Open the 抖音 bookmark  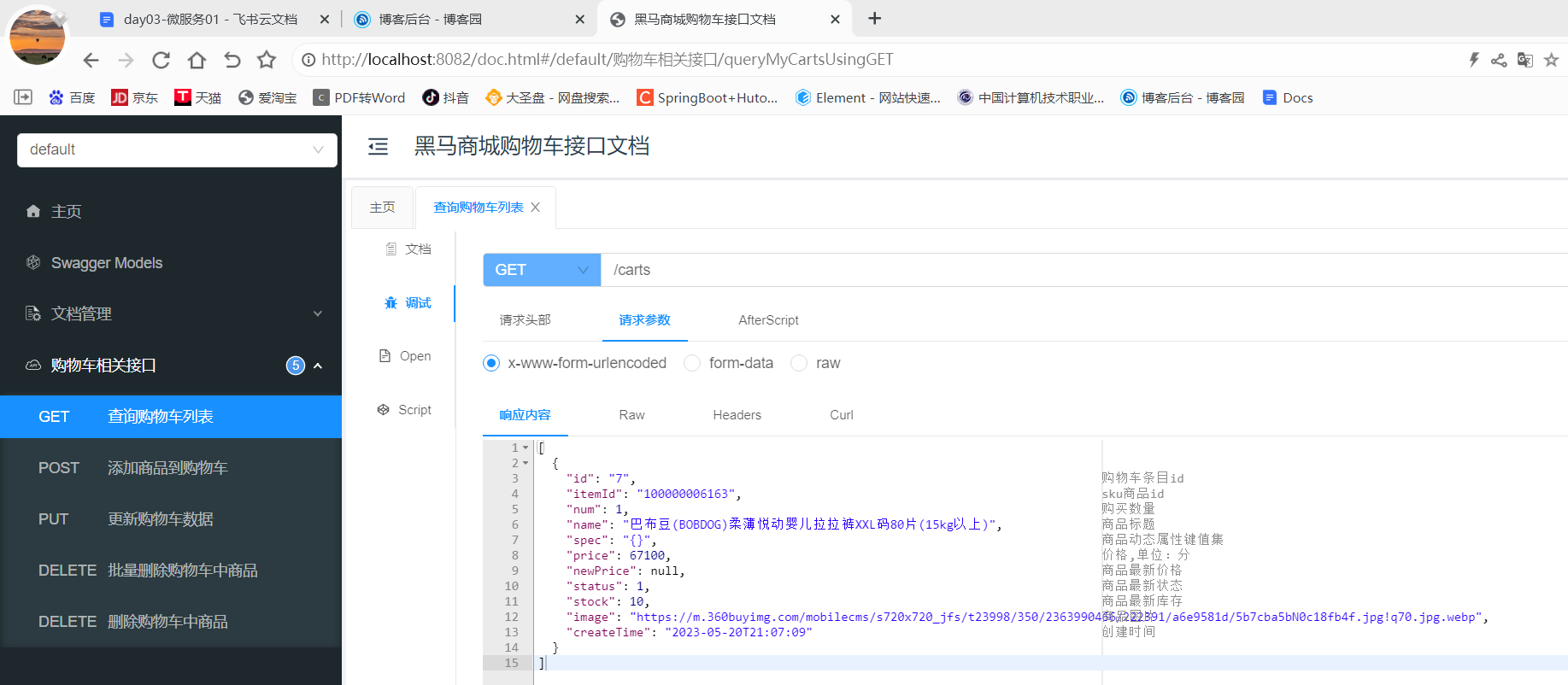tap(446, 97)
